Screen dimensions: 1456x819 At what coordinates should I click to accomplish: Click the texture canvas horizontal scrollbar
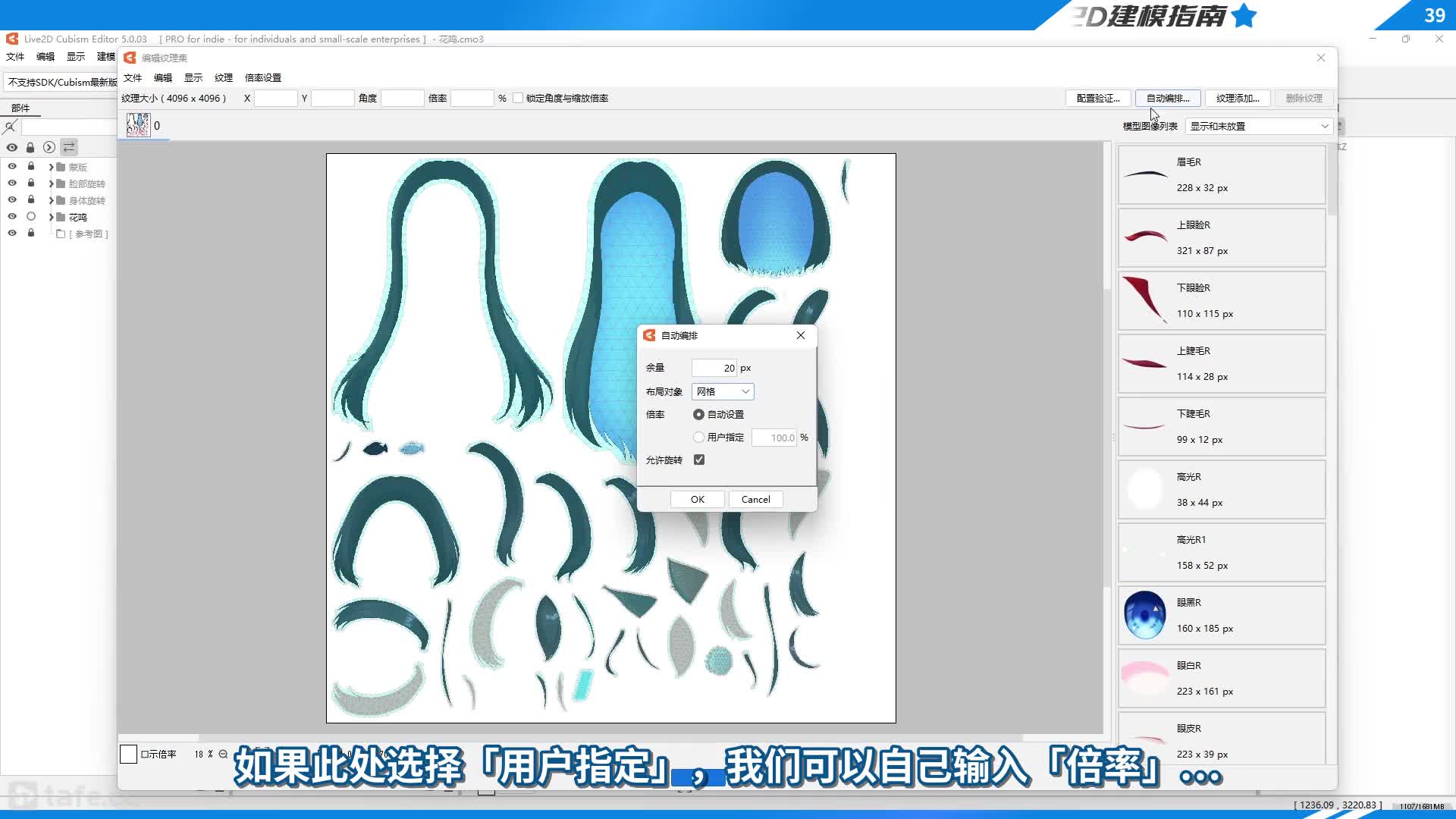click(610, 737)
